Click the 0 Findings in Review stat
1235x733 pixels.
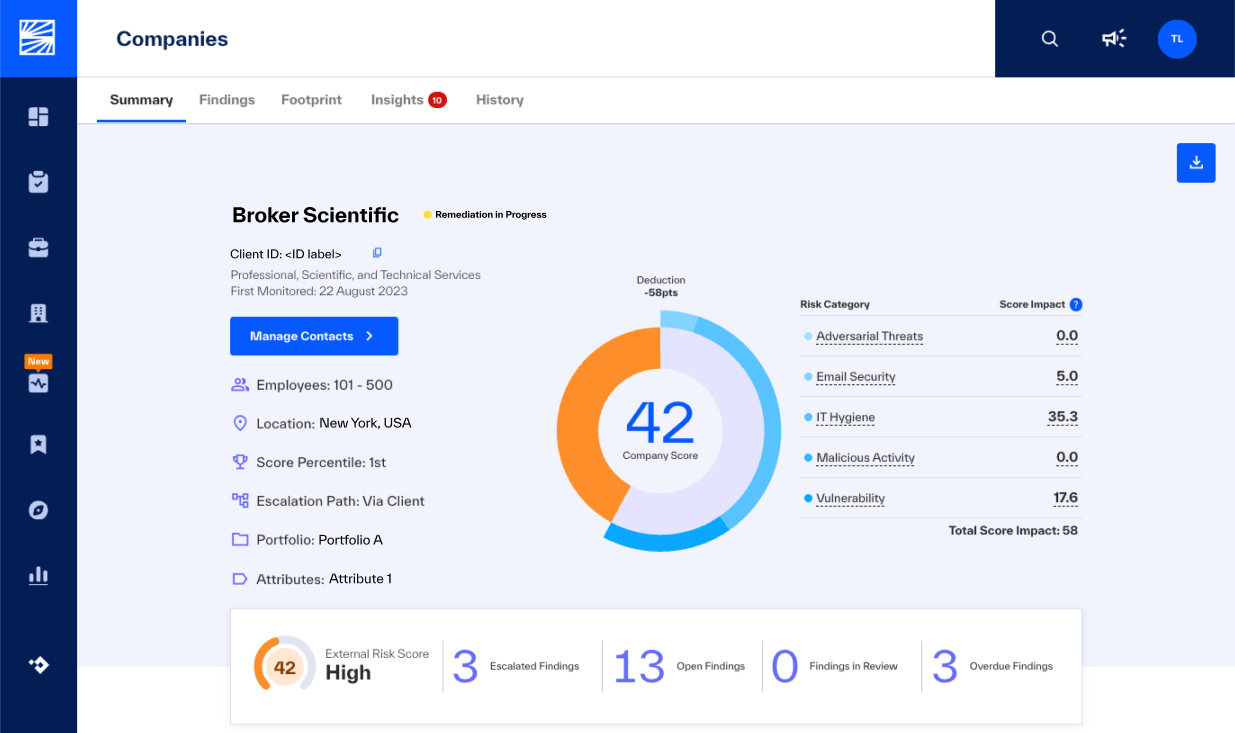835,666
